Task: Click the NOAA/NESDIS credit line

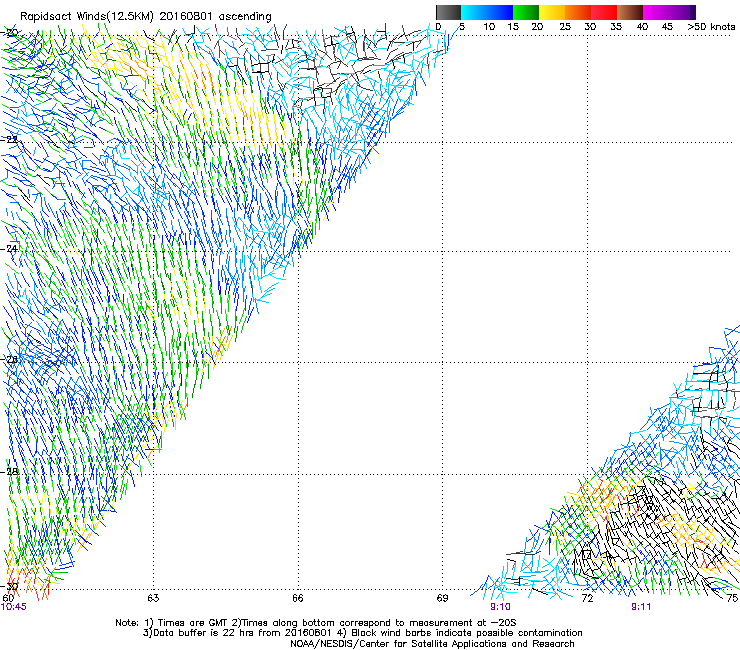Action: click(432, 644)
